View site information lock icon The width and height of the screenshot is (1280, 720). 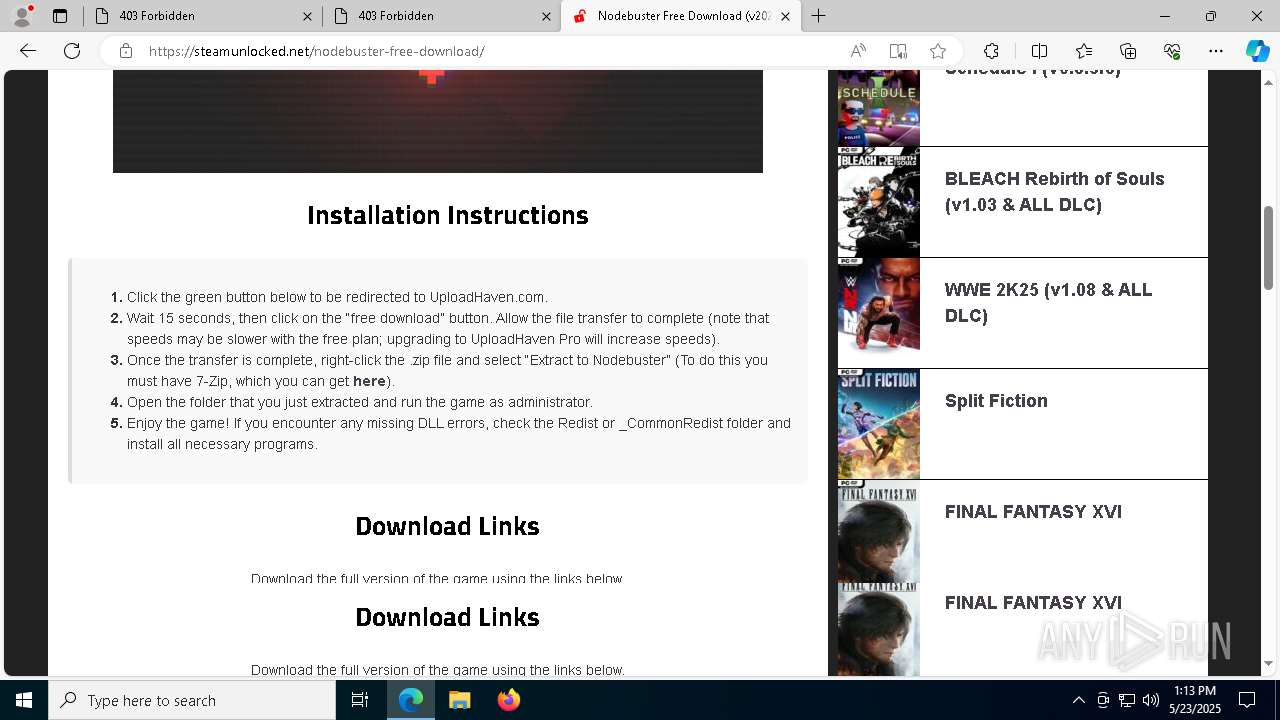point(125,51)
